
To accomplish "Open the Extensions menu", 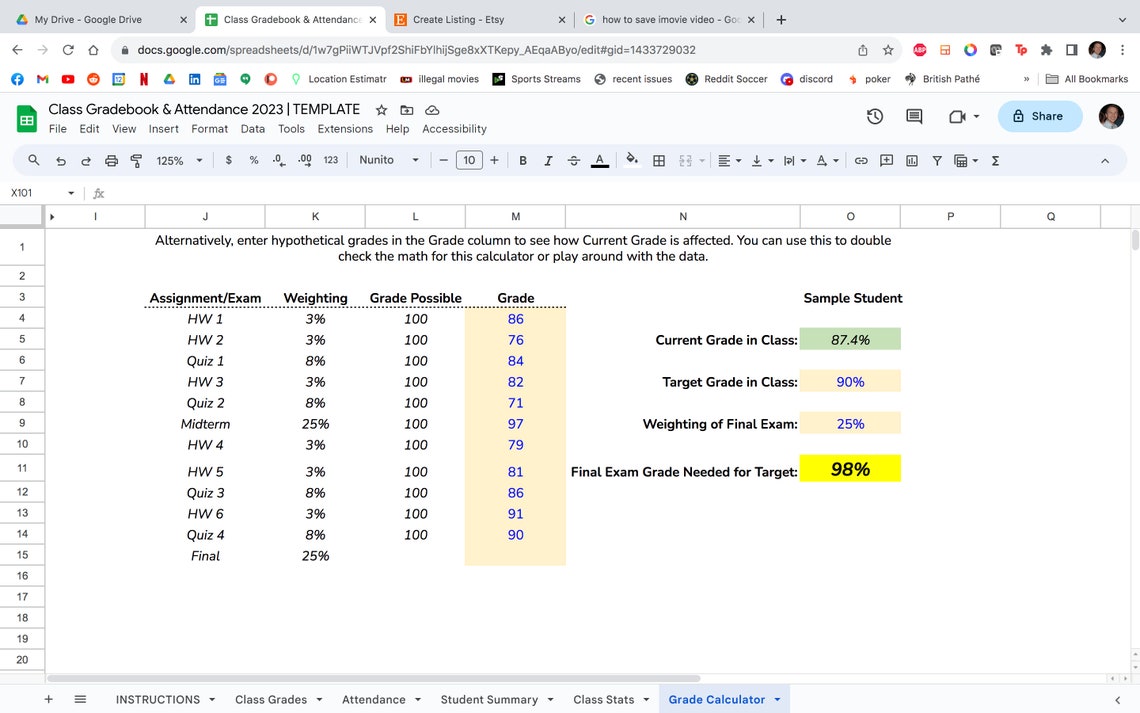I will click(x=345, y=129).
